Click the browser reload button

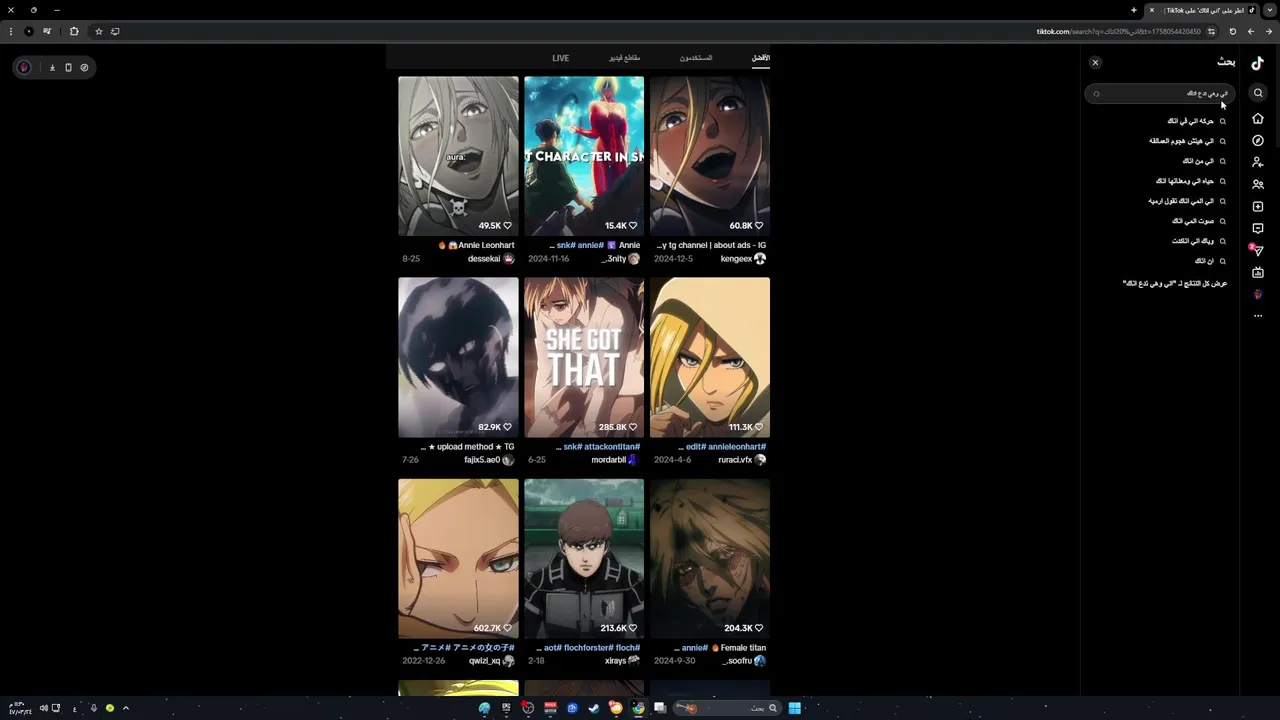click(x=1232, y=31)
